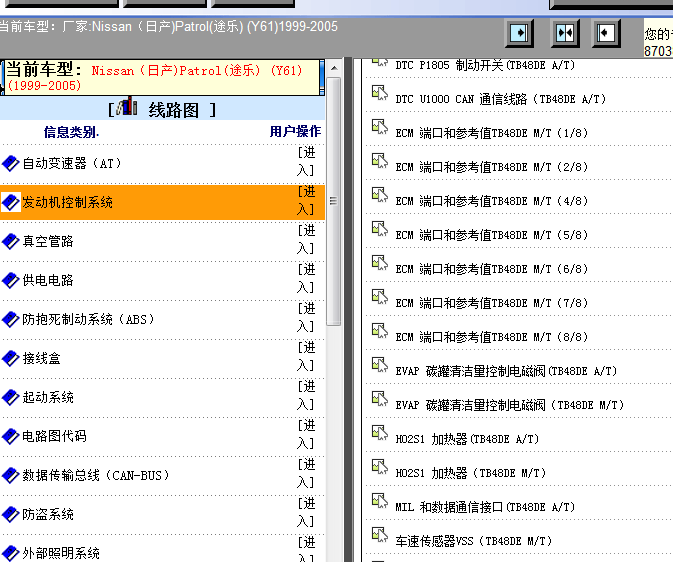Click the diagram icon for EVAP 碳罐清洁量控制电磁阀 A/T
The image size is (673, 562).
(x=380, y=365)
